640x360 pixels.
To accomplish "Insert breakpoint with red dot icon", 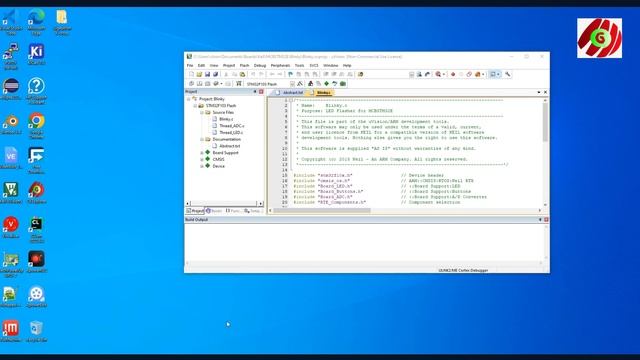I will (x=453, y=74).
